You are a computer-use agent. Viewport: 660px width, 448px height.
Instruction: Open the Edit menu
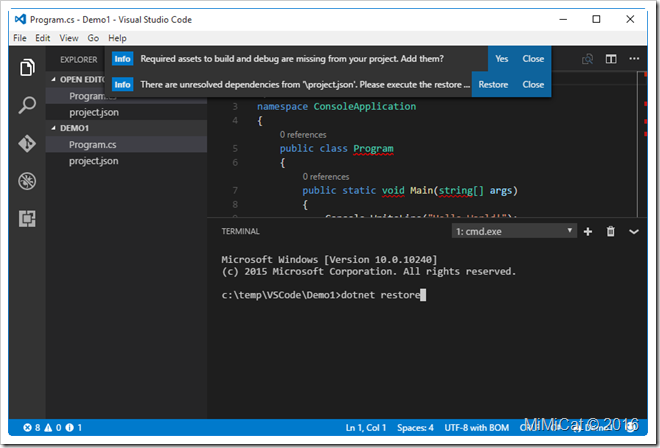click(x=43, y=38)
